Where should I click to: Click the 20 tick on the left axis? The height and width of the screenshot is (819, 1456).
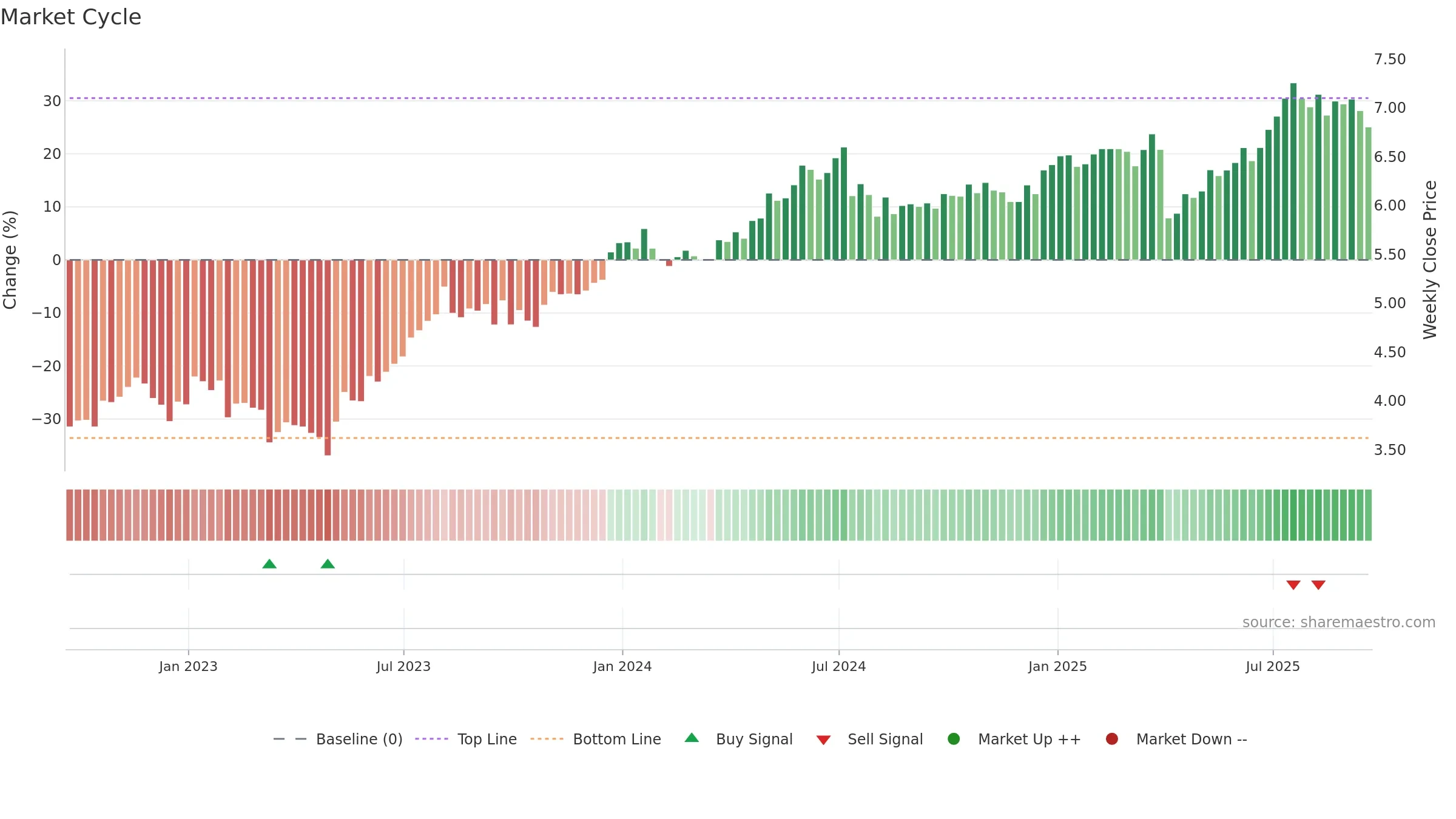[x=52, y=154]
